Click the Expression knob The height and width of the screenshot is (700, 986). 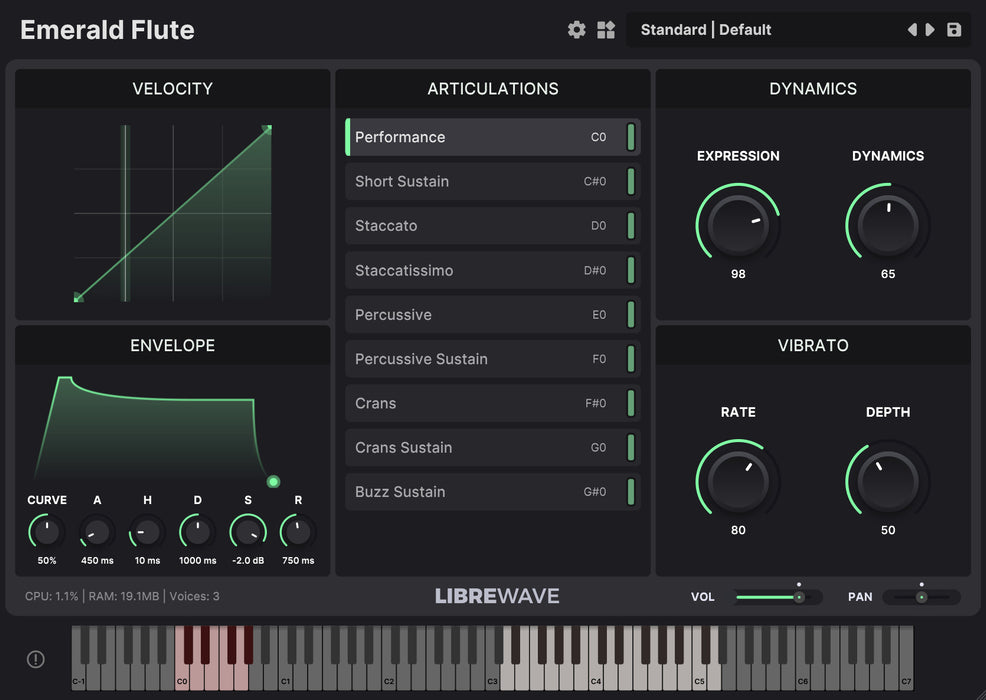pyautogui.click(x=738, y=224)
